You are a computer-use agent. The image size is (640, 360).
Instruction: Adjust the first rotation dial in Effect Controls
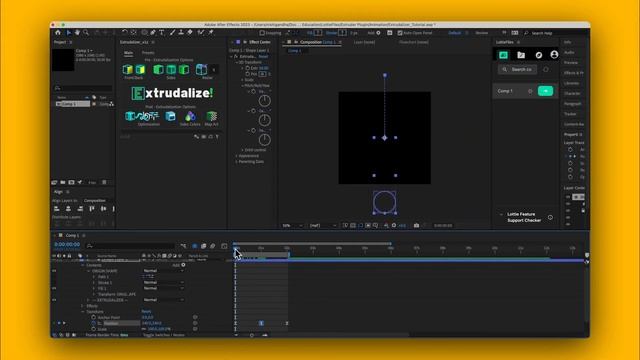[264, 101]
